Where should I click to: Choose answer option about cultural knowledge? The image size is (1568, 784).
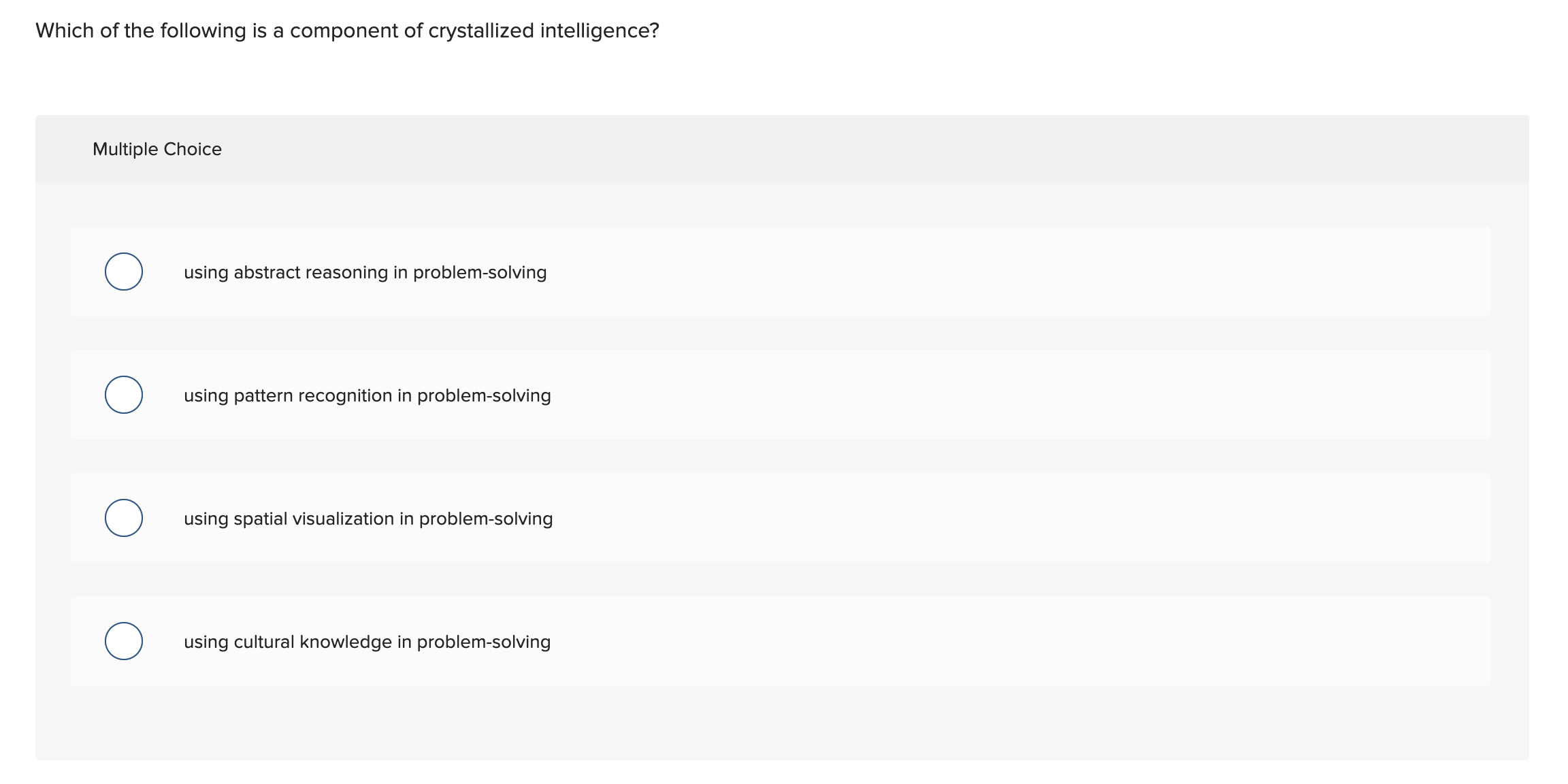coord(367,641)
